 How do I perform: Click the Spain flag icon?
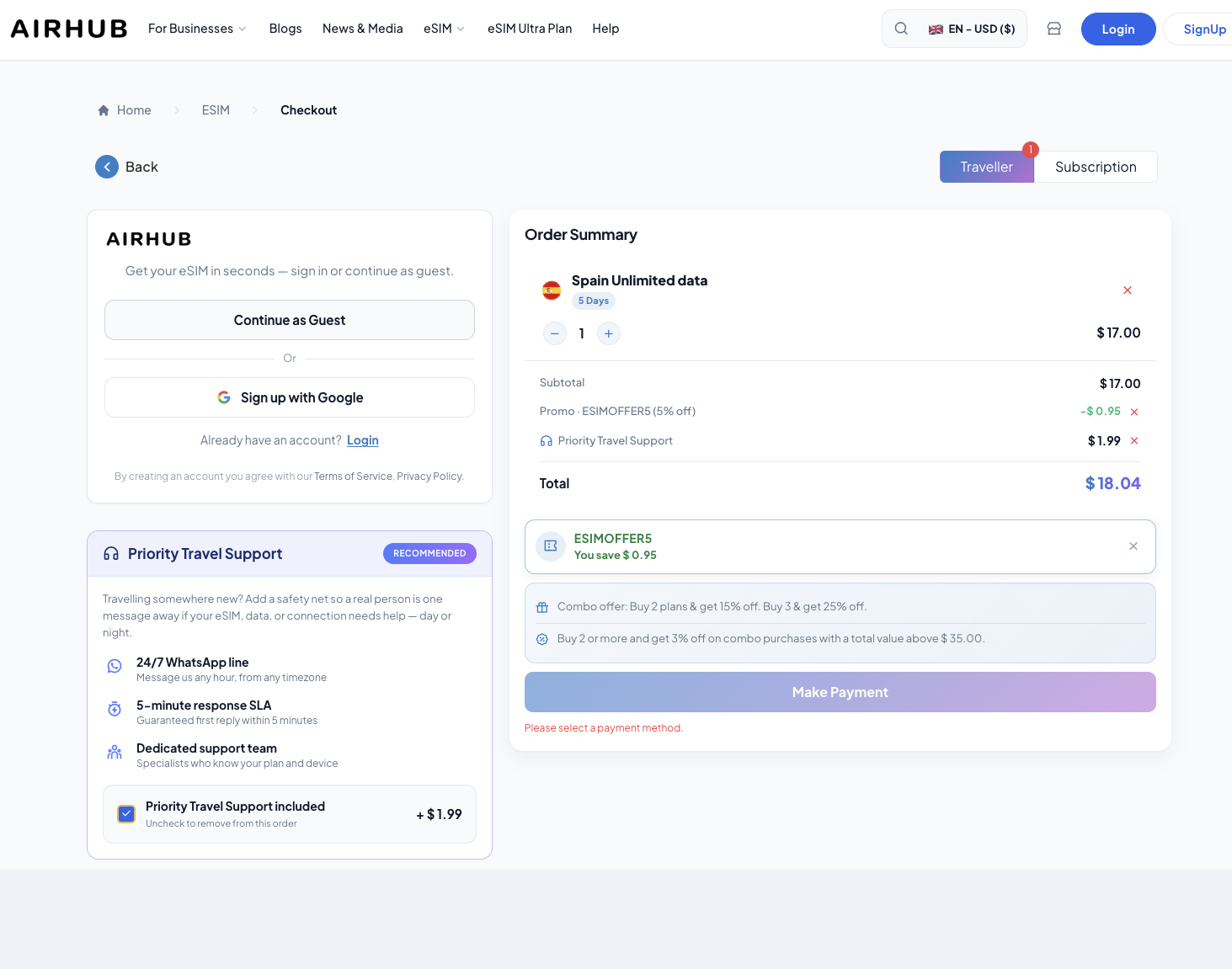pos(552,290)
